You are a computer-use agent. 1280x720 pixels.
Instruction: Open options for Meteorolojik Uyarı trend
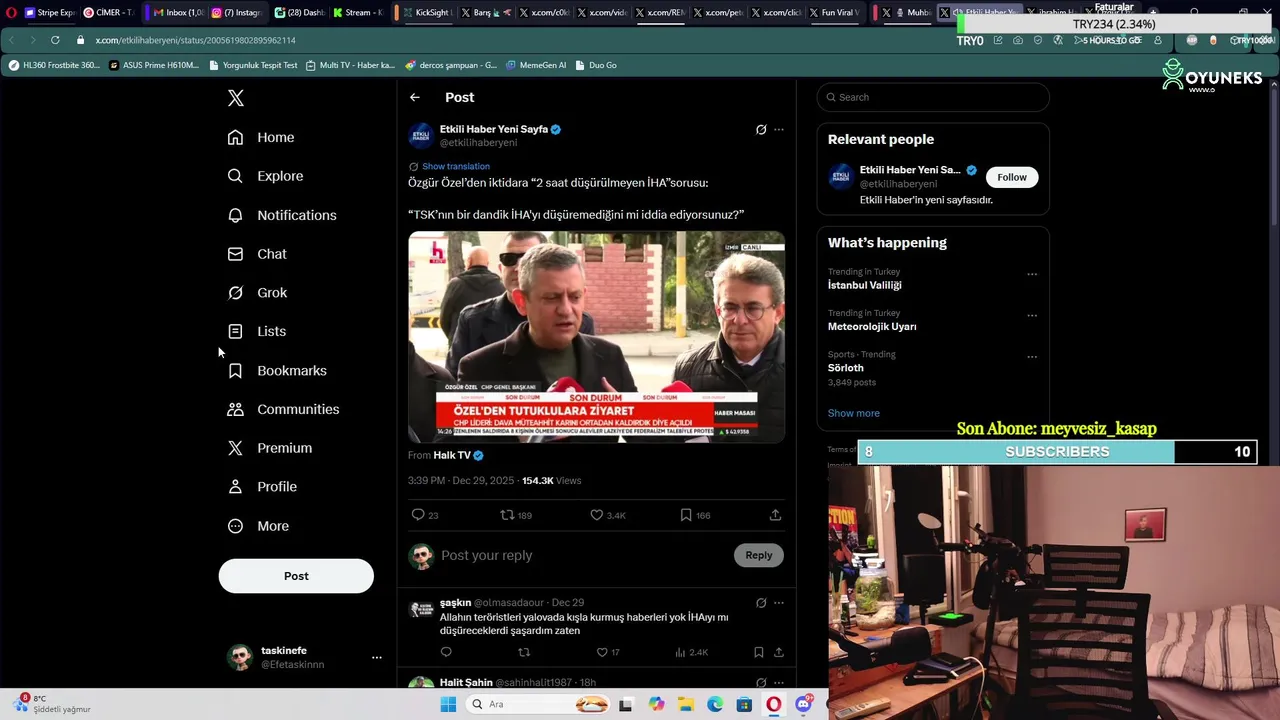(x=1032, y=315)
